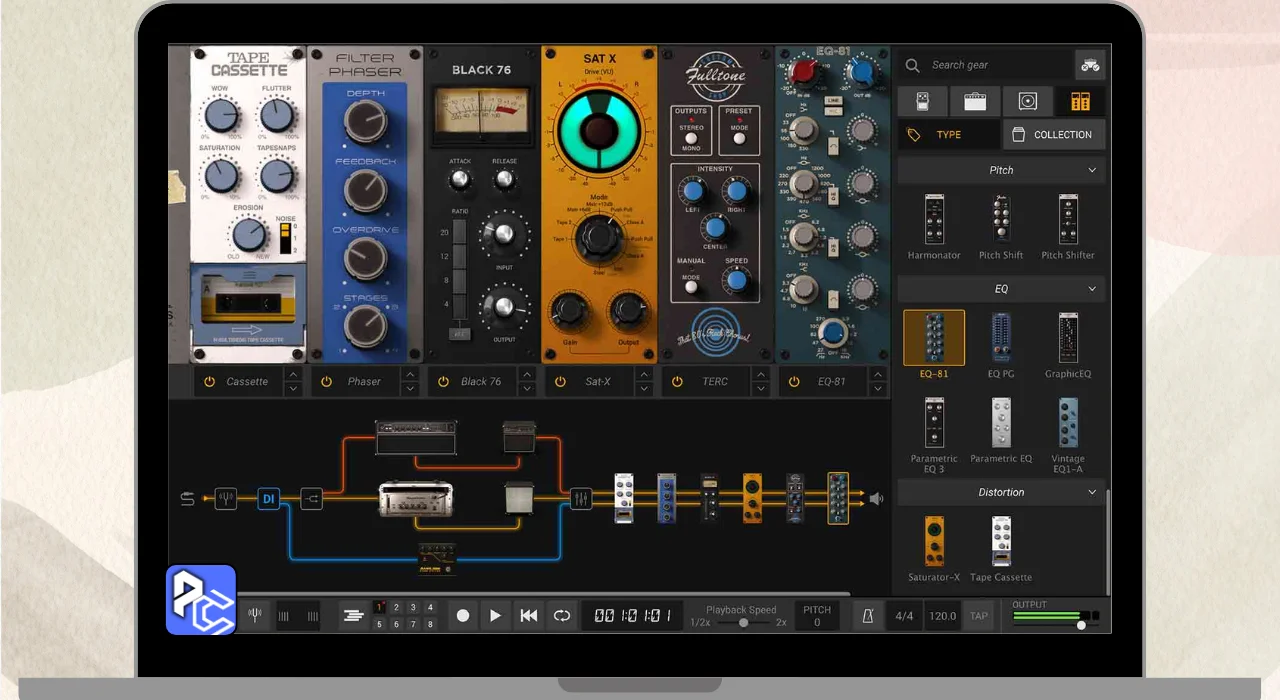
Task: Open the mixer block in signal chain
Action: click(x=581, y=498)
